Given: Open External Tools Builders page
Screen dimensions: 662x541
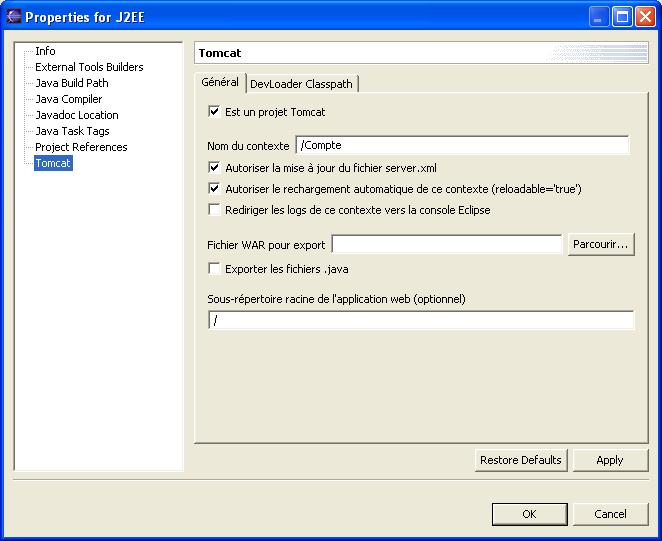Looking at the screenshot, I should [x=89, y=67].
